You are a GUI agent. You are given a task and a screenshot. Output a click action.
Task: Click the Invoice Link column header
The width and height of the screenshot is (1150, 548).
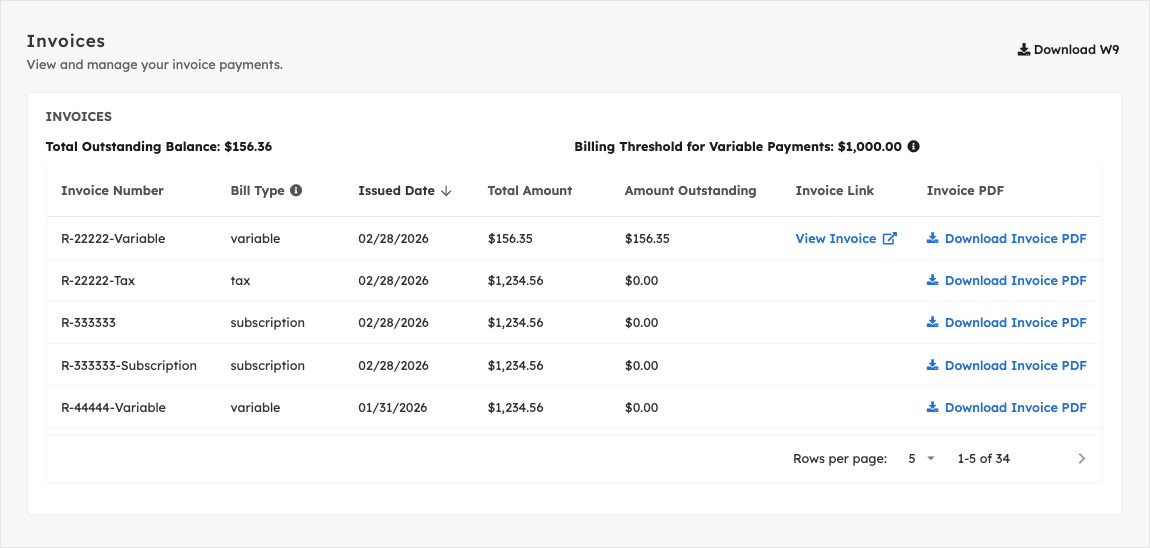[835, 191]
